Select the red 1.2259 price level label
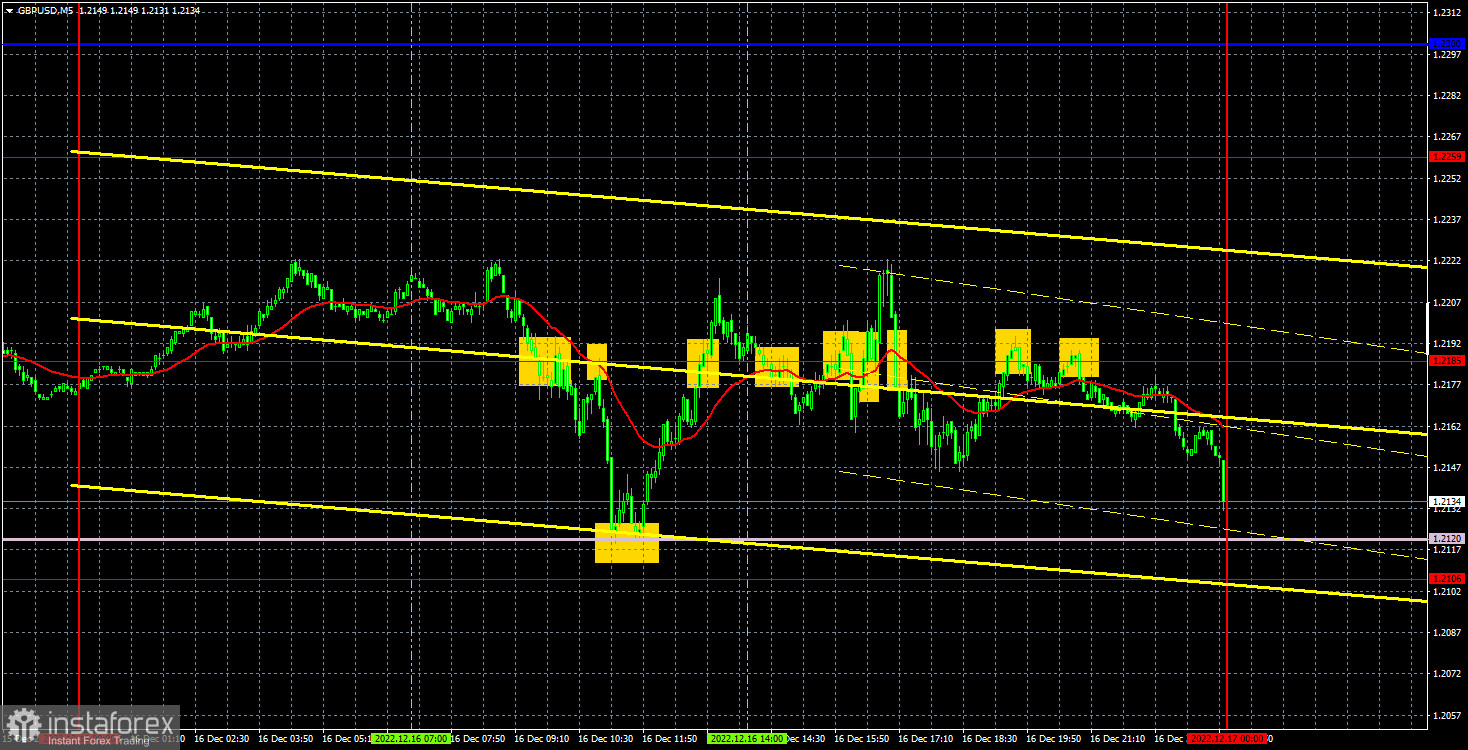Image resolution: width=1468 pixels, height=750 pixels. click(1447, 156)
